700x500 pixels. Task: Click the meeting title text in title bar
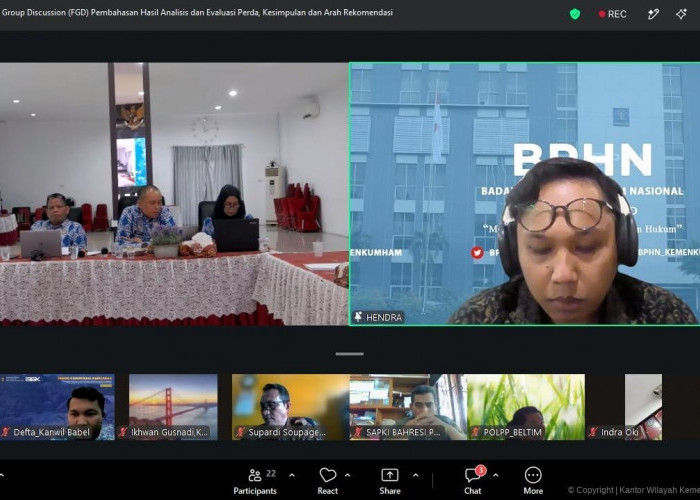click(197, 12)
